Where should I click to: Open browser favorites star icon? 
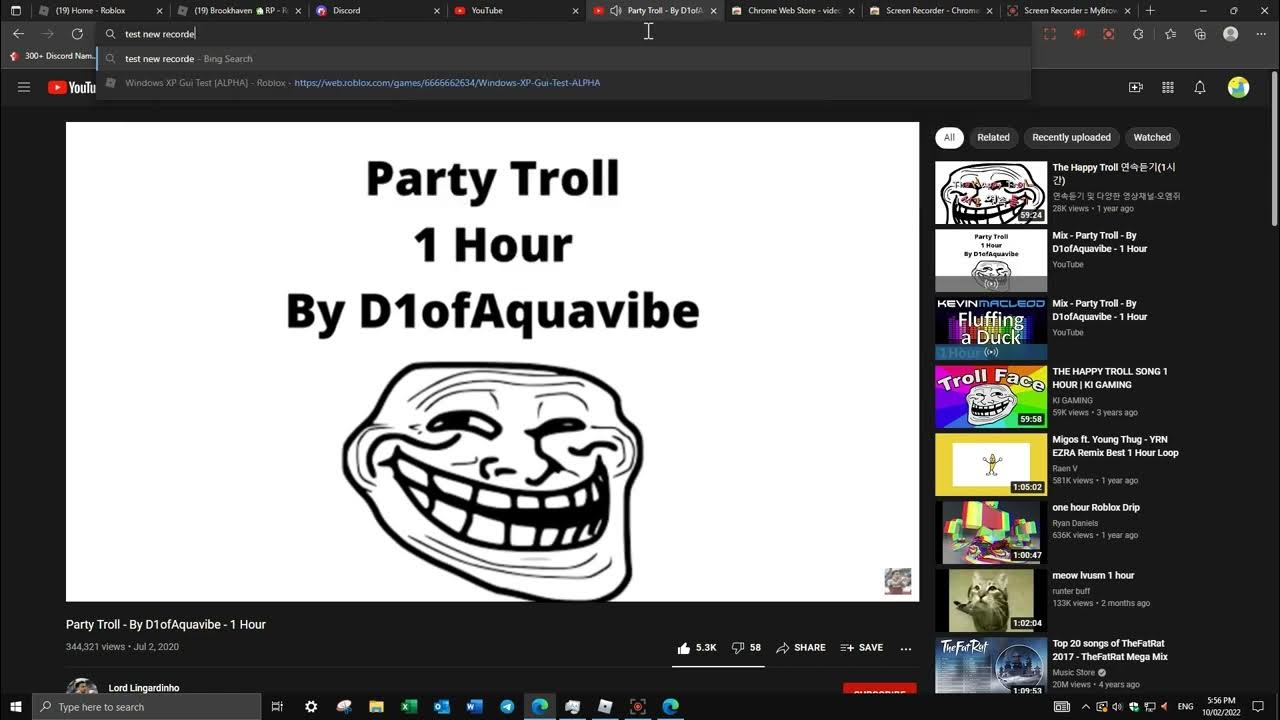pyautogui.click(x=1170, y=33)
